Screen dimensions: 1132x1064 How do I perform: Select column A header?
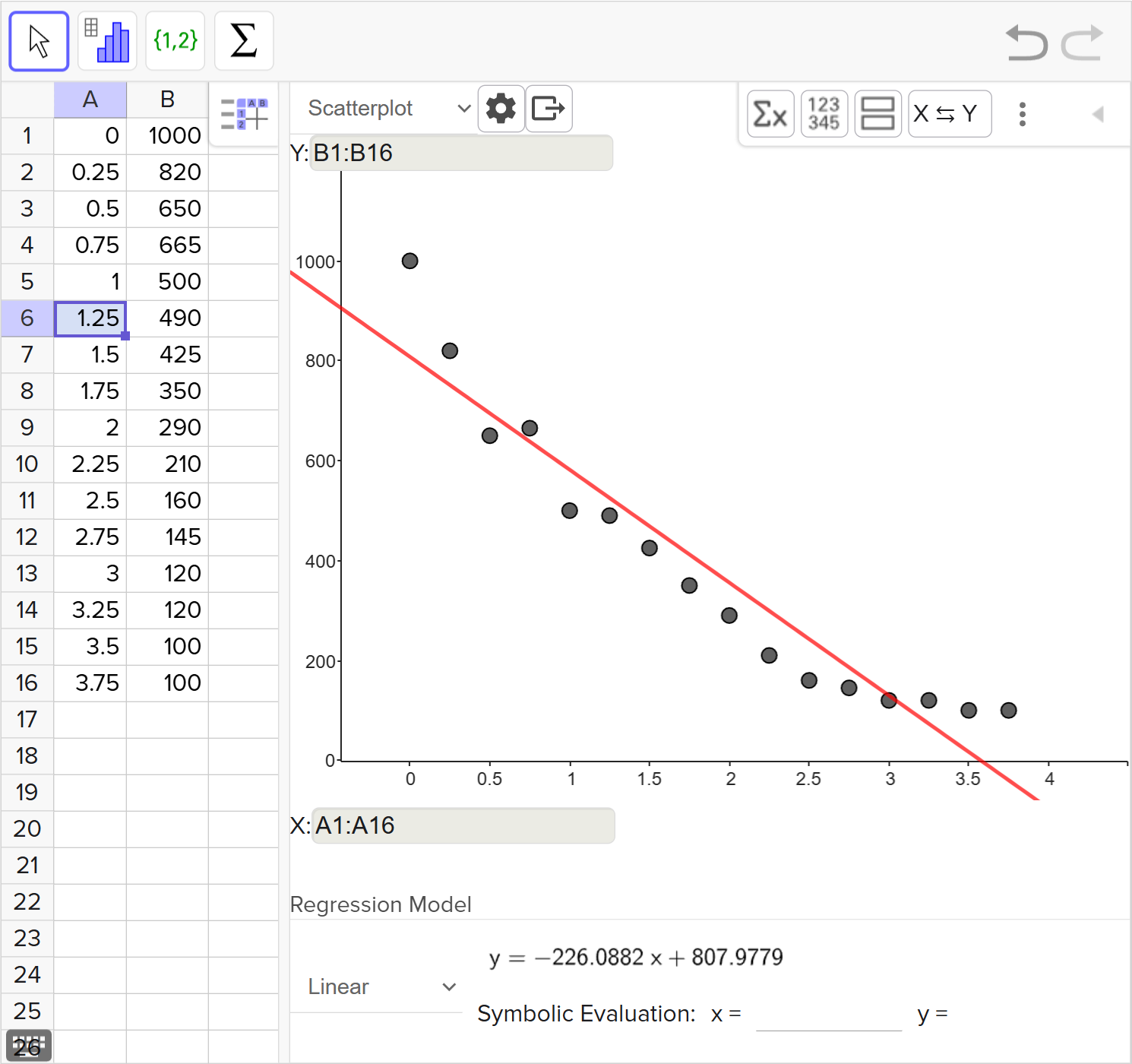90,100
